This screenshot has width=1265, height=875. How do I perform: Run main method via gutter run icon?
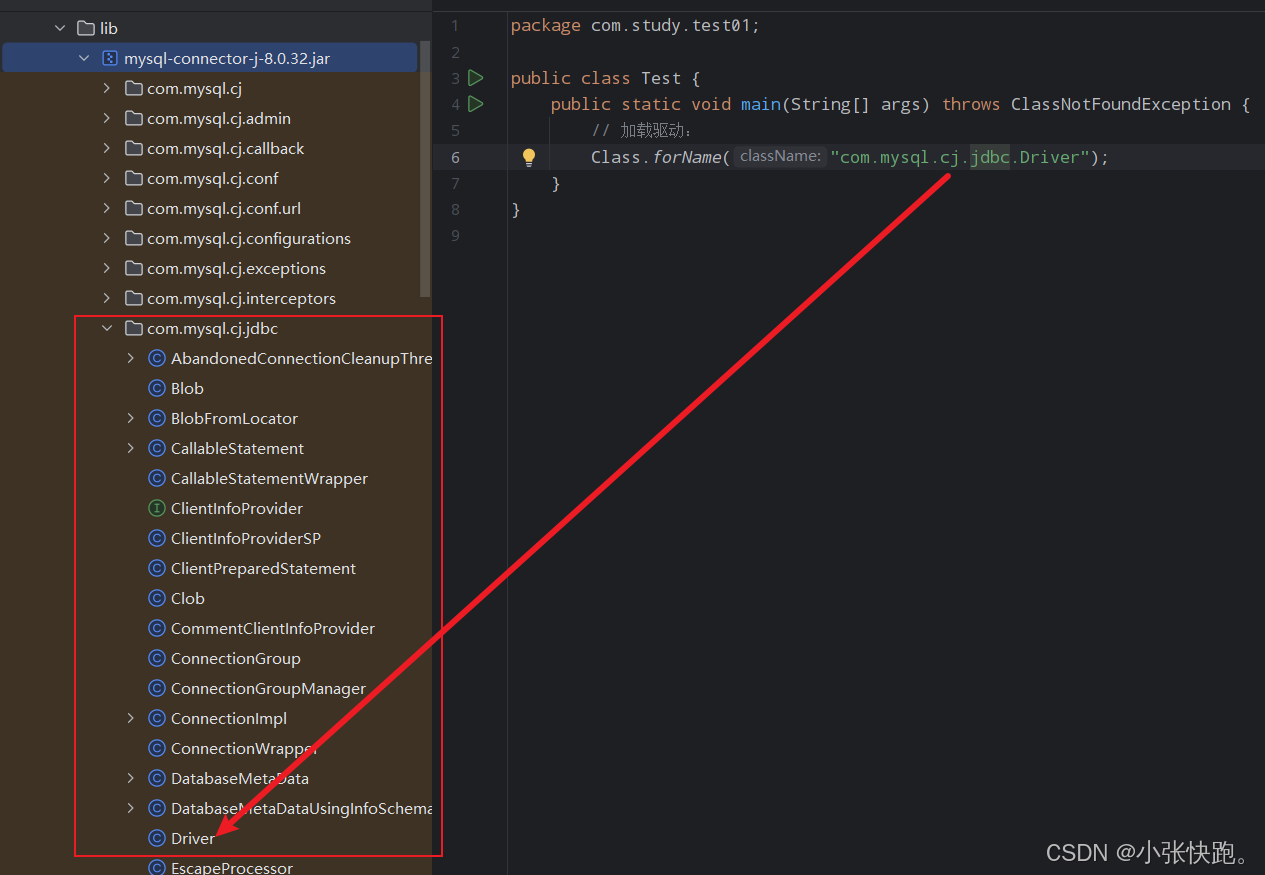click(x=476, y=104)
